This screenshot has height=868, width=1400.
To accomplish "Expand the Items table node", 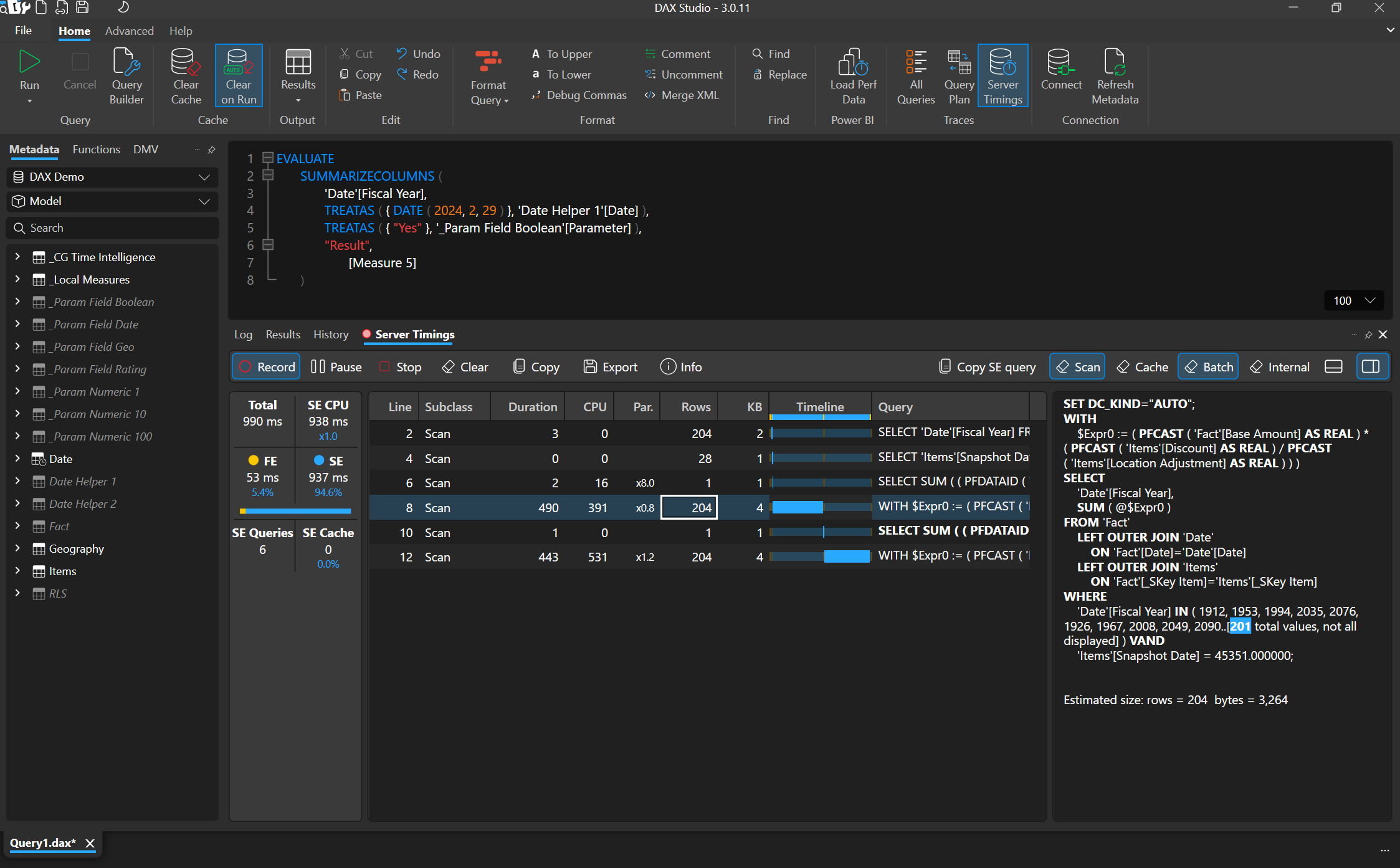I will click(17, 570).
